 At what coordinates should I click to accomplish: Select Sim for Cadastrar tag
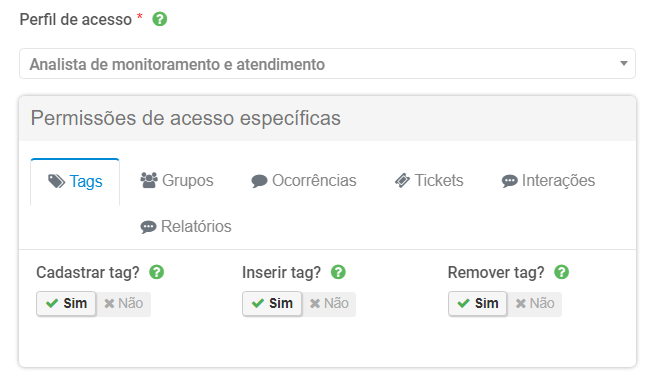(x=66, y=304)
